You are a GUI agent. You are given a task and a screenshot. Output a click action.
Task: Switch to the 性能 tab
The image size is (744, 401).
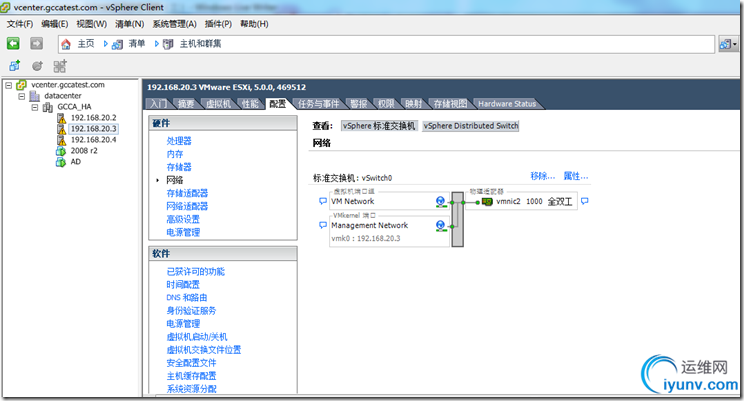250,104
